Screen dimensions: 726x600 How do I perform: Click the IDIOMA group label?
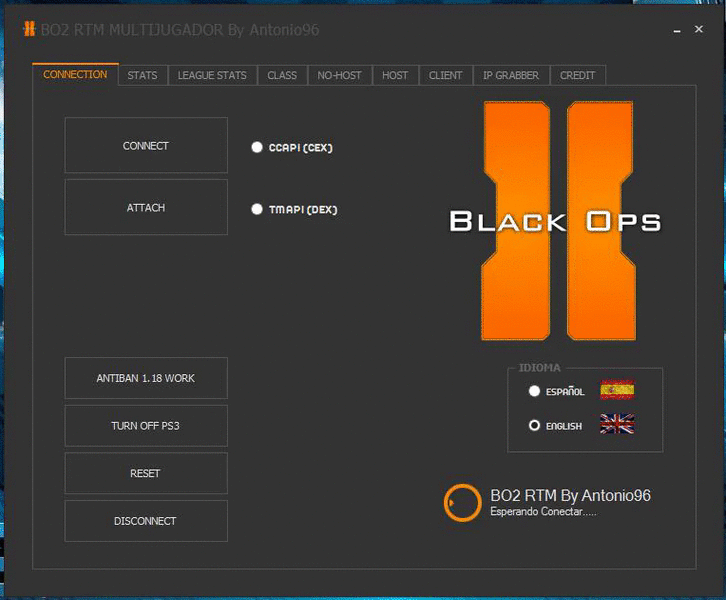click(x=539, y=368)
